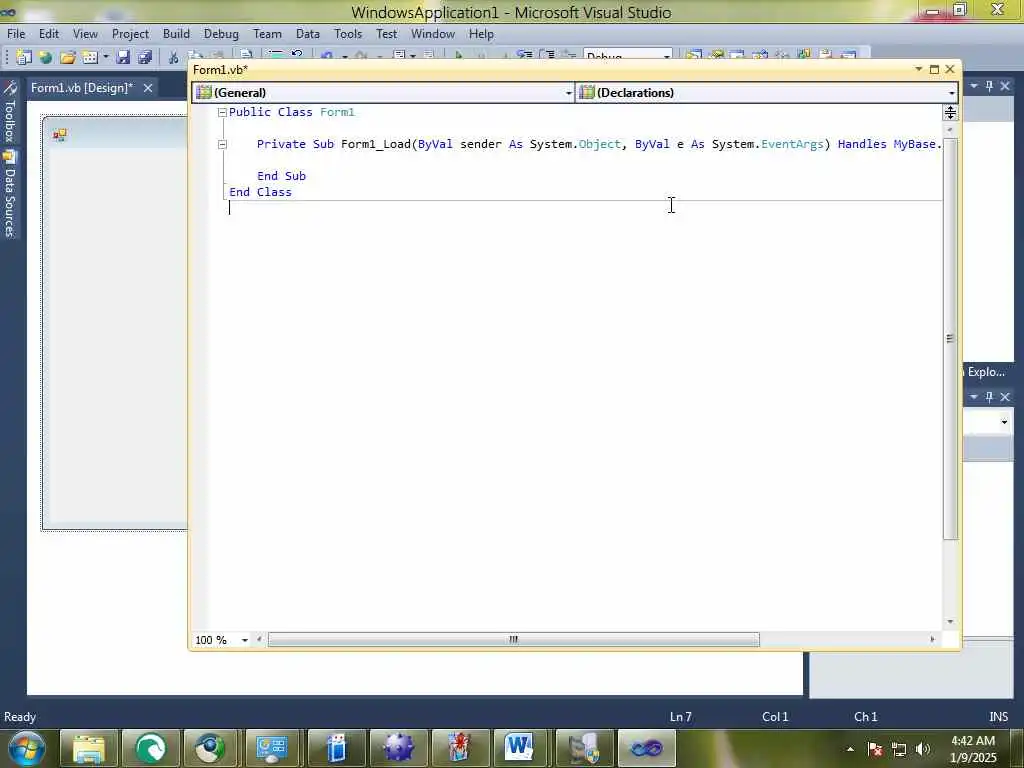1024x768 pixels.
Task: Open Microsoft Word from the taskbar
Action: (520, 748)
